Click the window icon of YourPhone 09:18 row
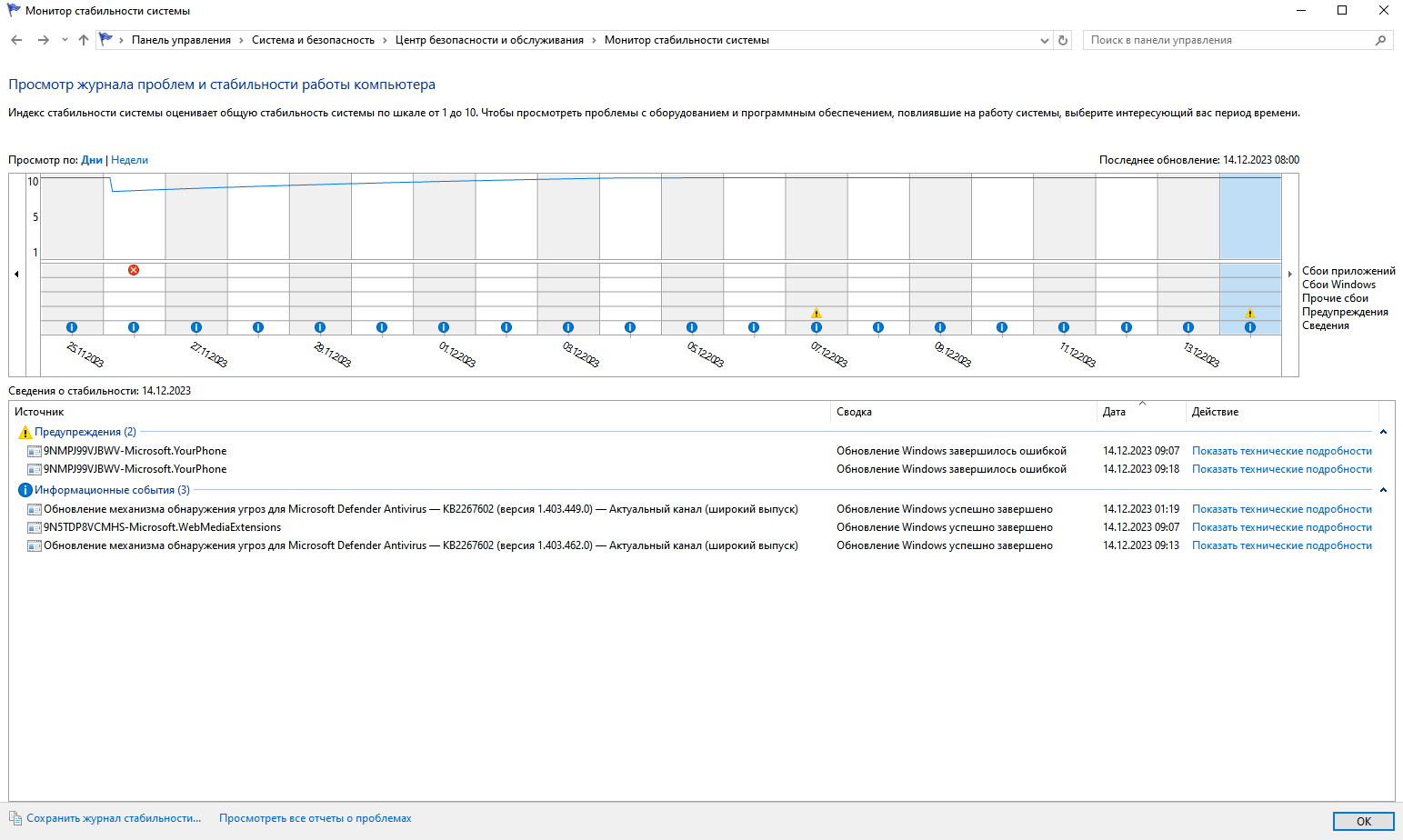The image size is (1403, 840). pos(35,469)
